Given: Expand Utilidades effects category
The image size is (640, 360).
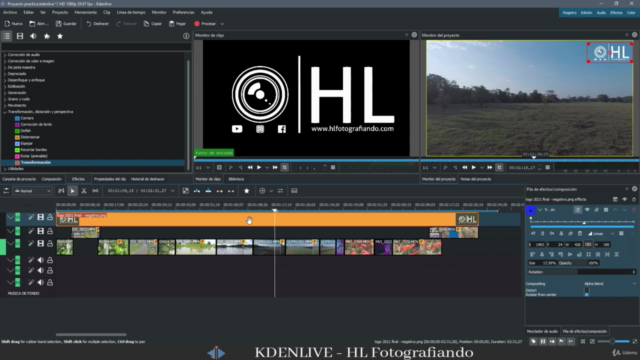Looking at the screenshot, I should [5, 169].
